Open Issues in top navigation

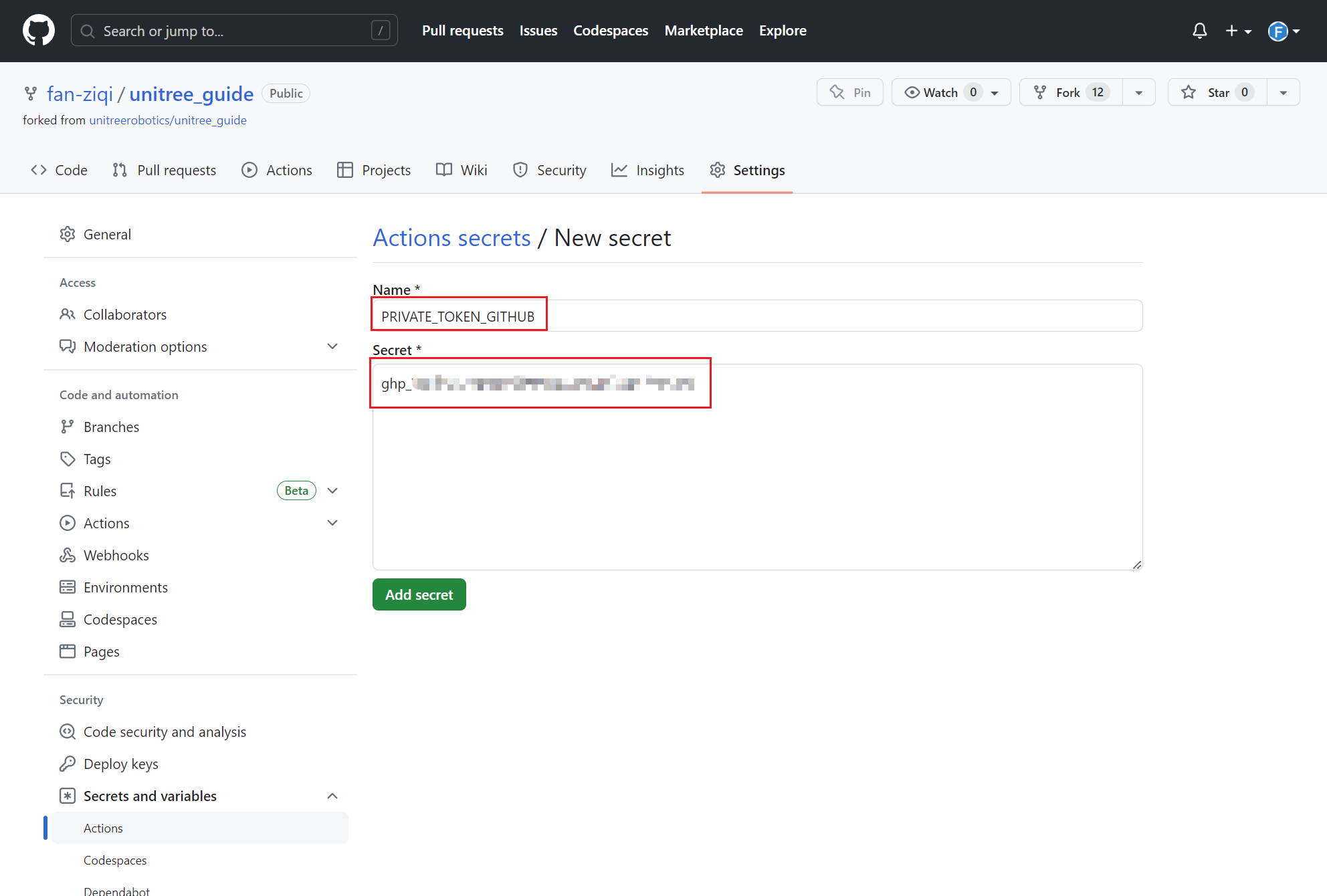pos(538,31)
